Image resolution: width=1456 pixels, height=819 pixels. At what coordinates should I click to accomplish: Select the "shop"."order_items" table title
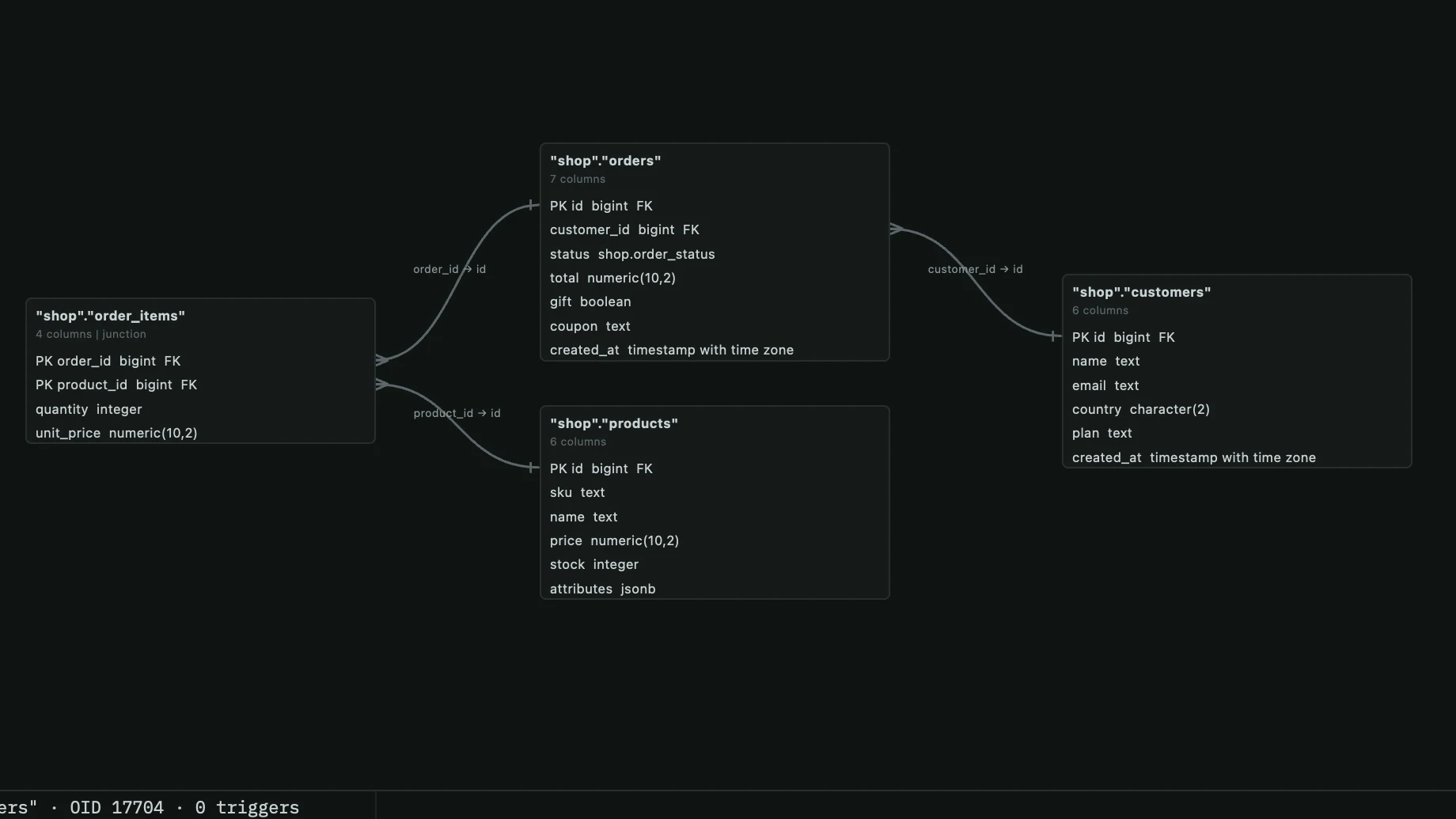click(x=110, y=316)
